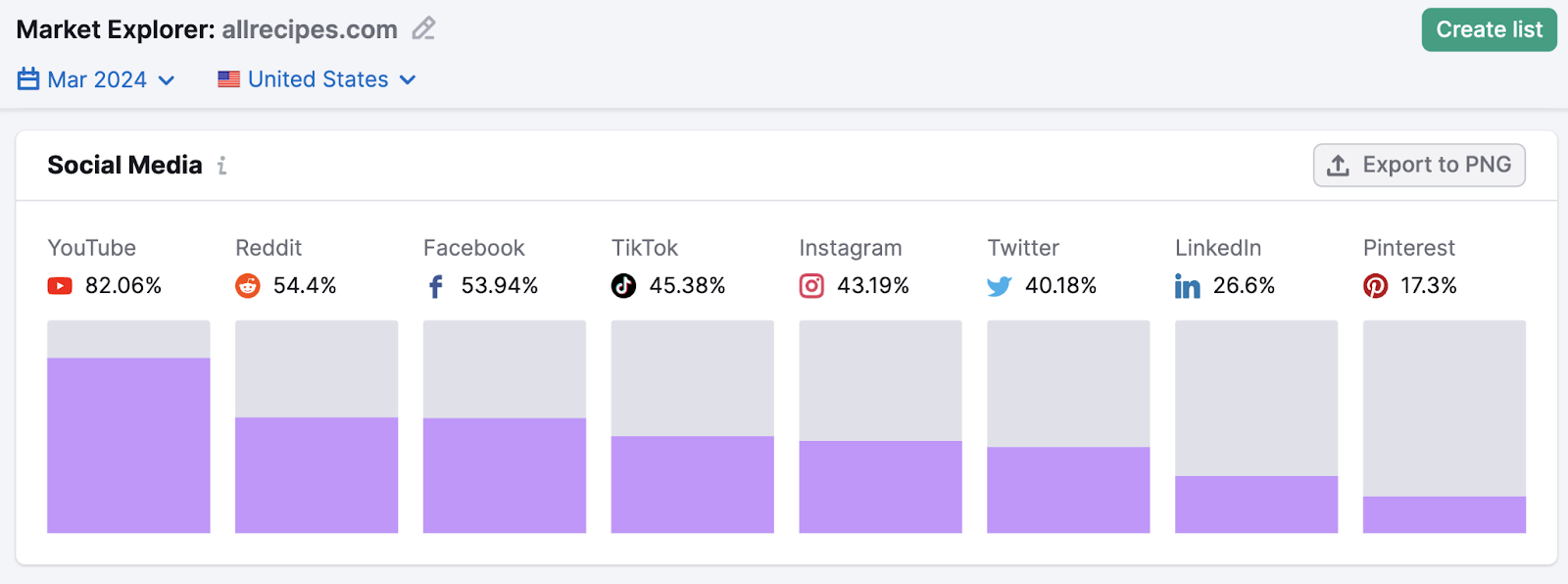Open the United States country selector
1568x584 pixels.
pos(316,79)
